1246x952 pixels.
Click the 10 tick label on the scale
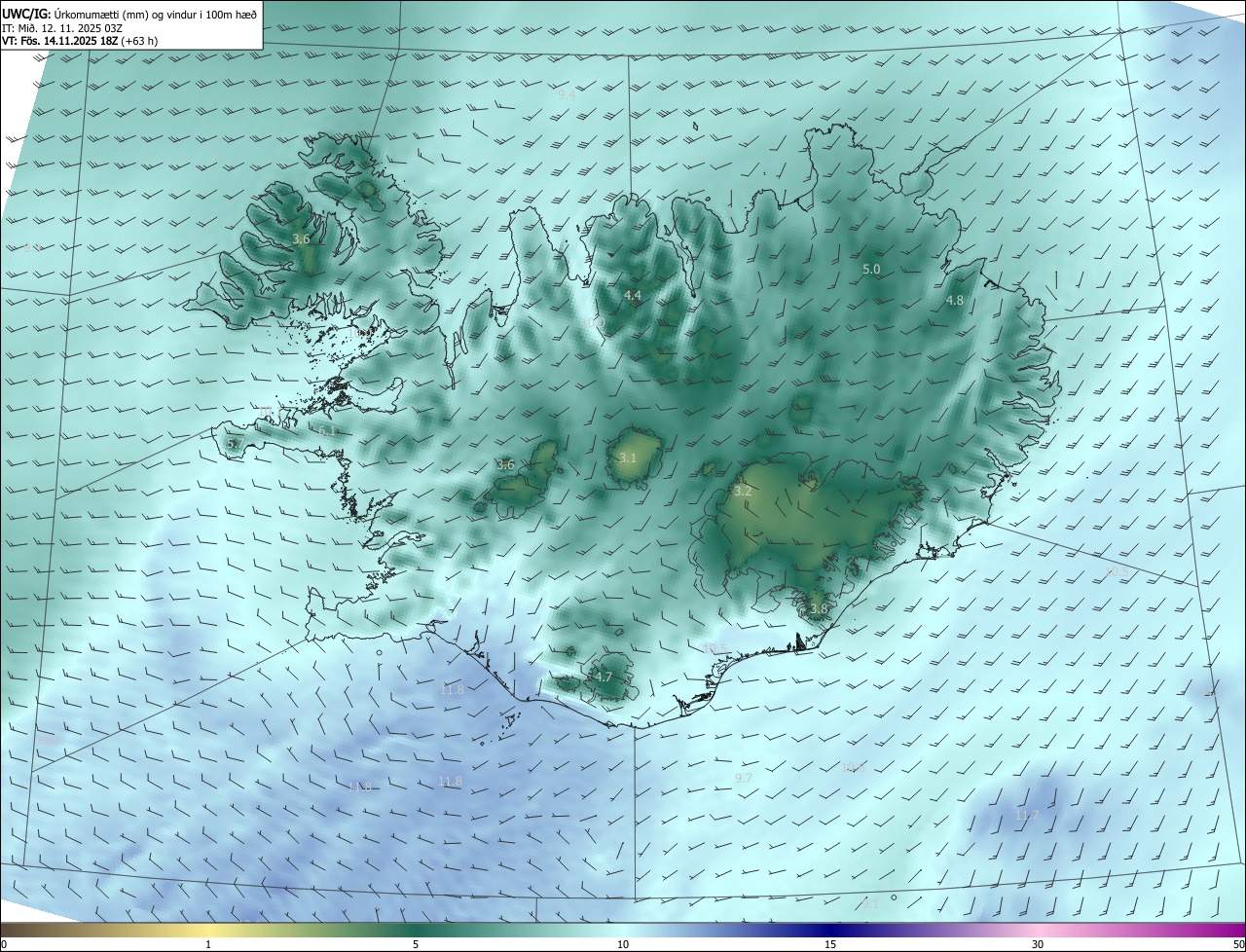click(623, 944)
